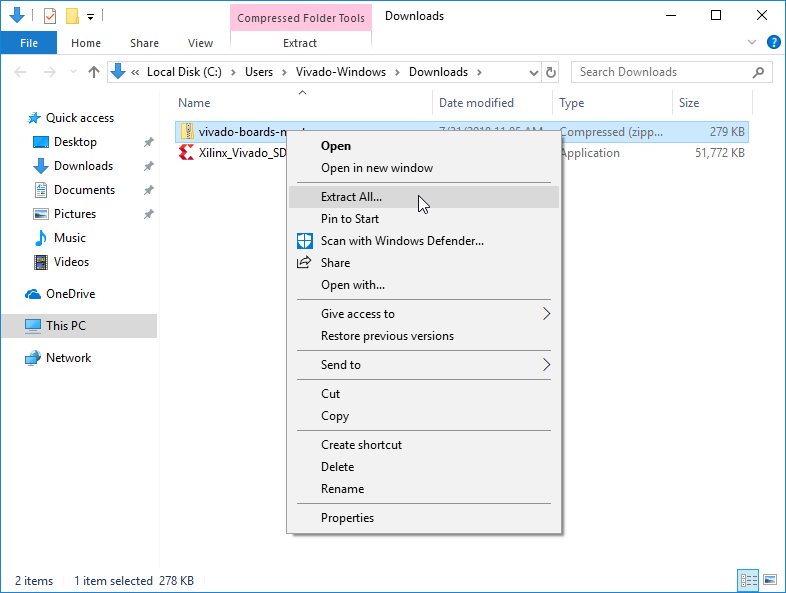Image resolution: width=786 pixels, height=593 pixels.
Task: Choose Extract All... from context menu
Action: [x=424, y=197]
